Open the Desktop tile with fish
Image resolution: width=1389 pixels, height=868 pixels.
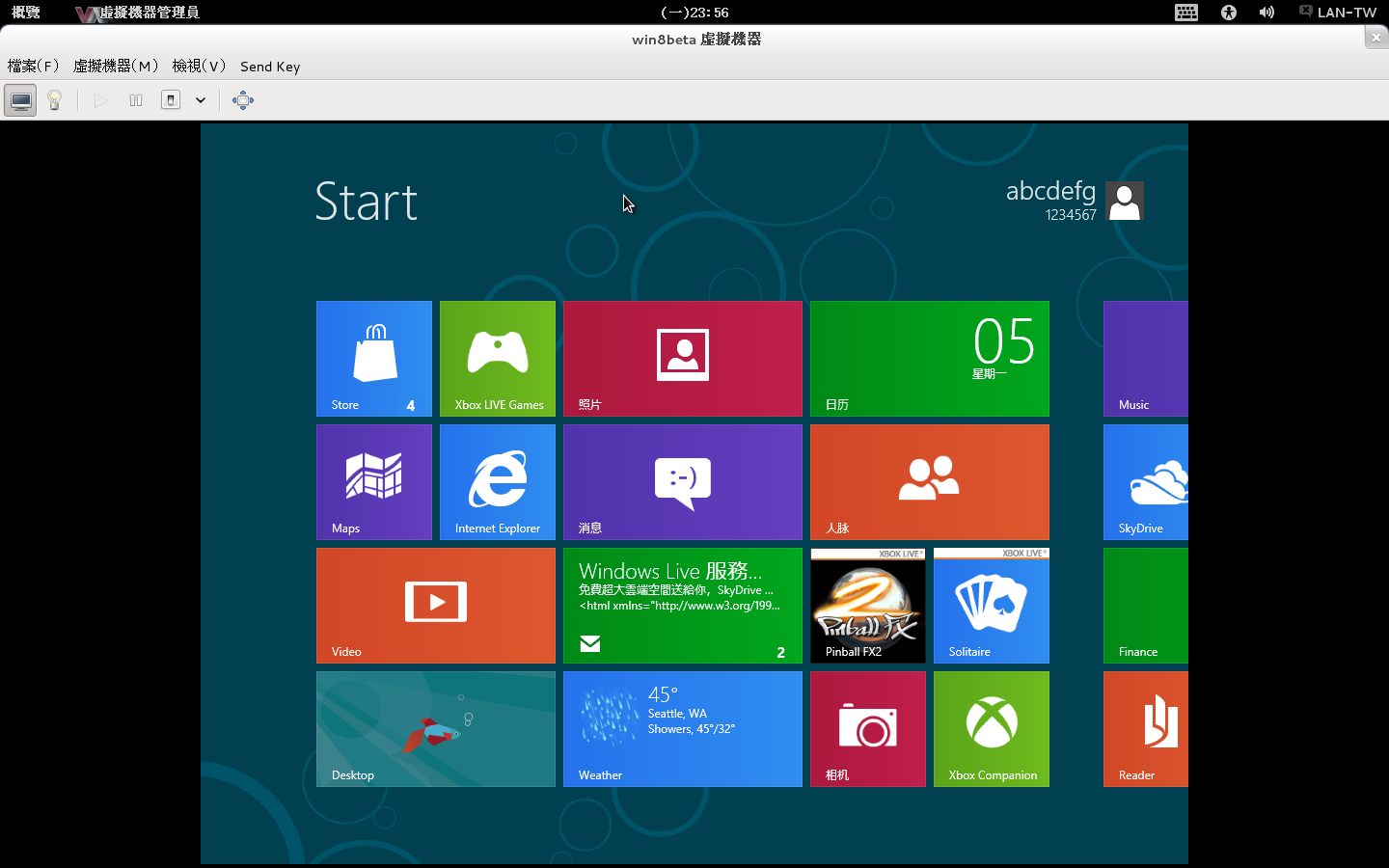(435, 728)
